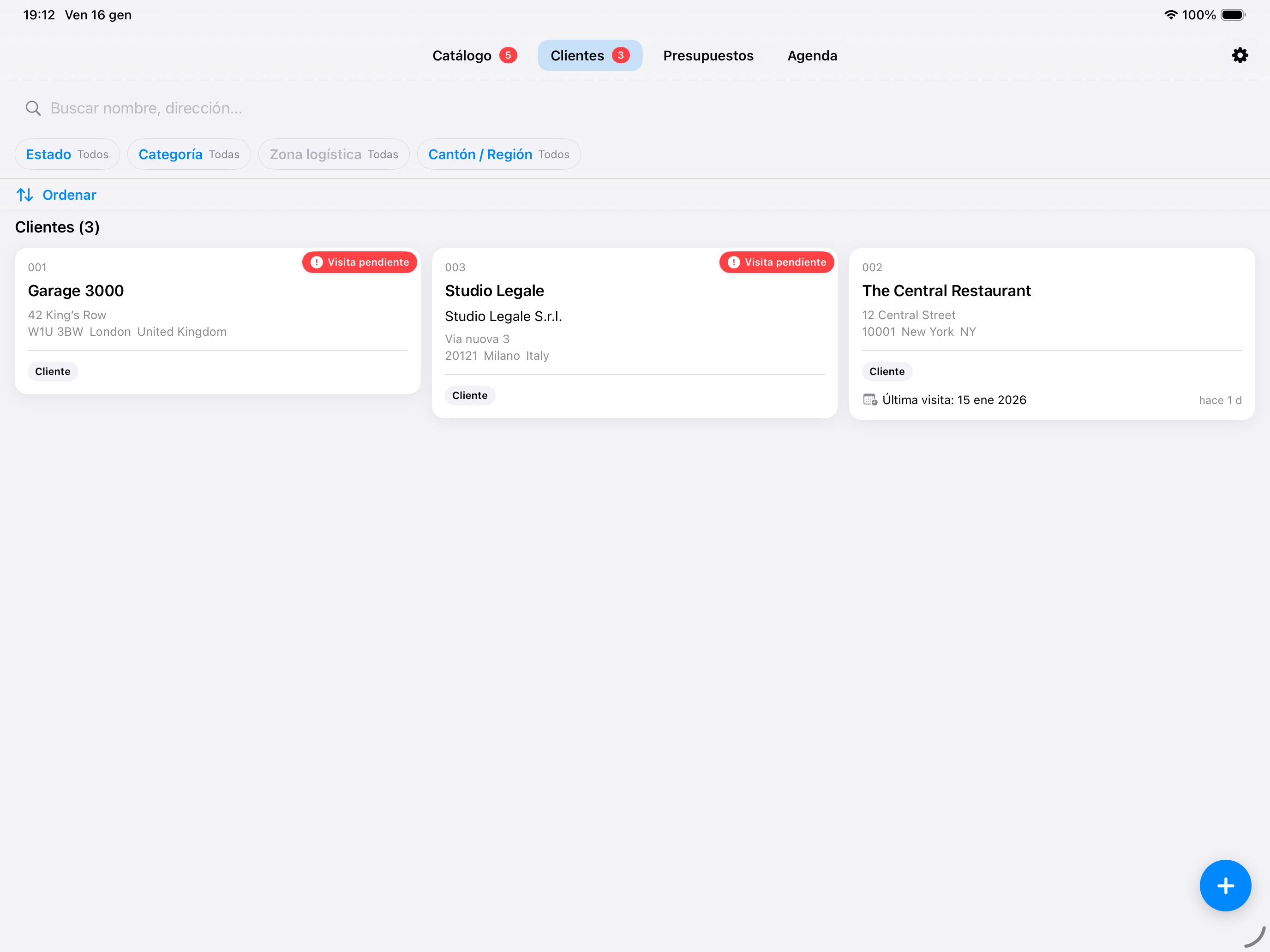
Task: Click the client number '003'
Action: click(x=455, y=268)
